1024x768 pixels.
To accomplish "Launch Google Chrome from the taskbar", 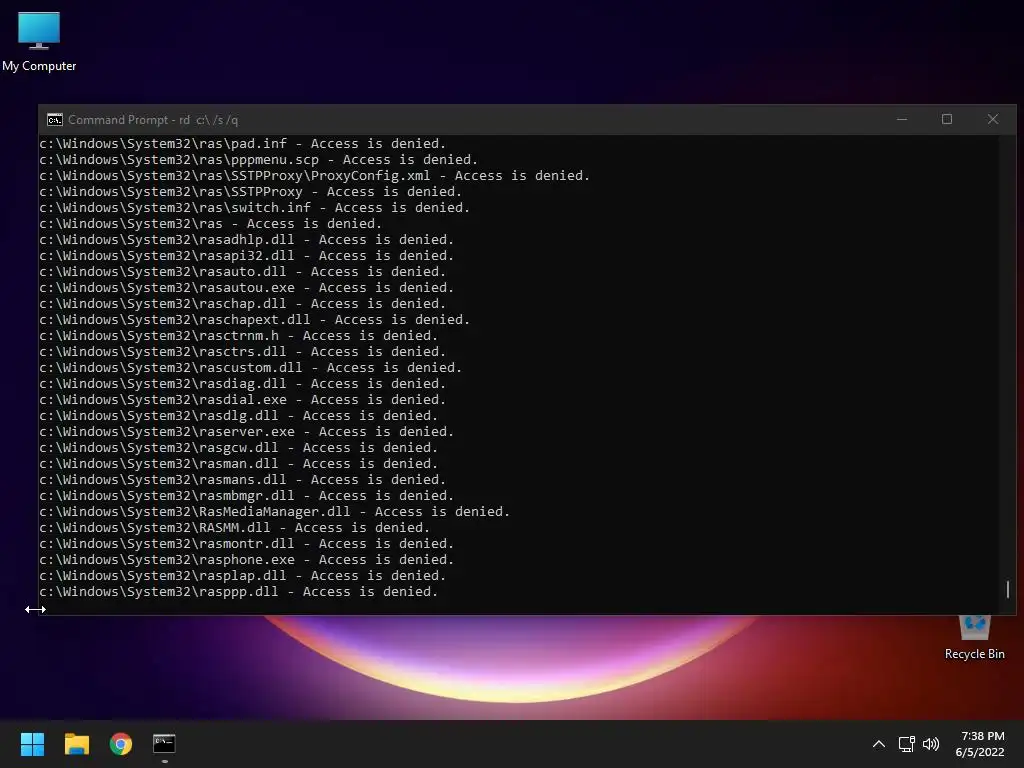I will click(121, 744).
